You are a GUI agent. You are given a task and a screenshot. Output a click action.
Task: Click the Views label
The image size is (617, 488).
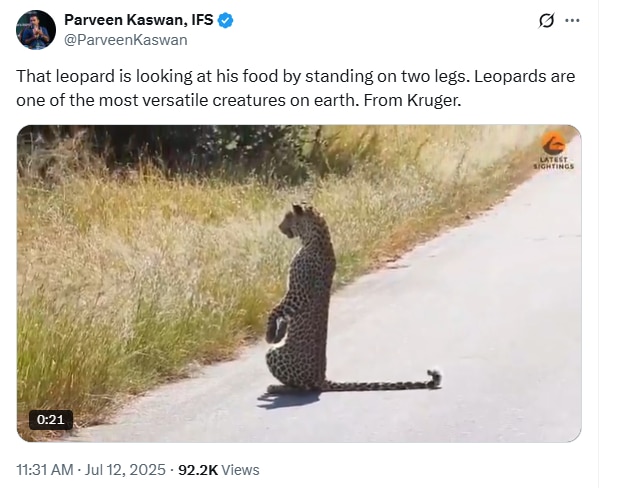coord(240,470)
